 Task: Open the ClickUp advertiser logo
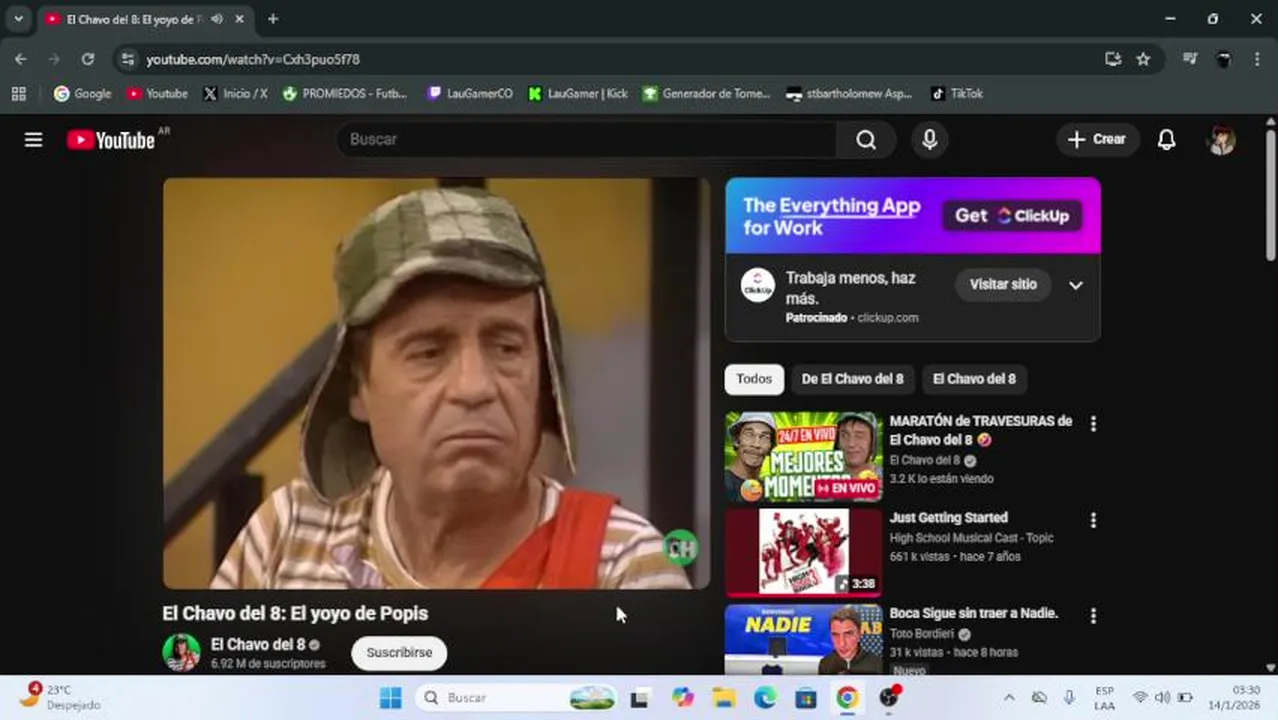757,285
